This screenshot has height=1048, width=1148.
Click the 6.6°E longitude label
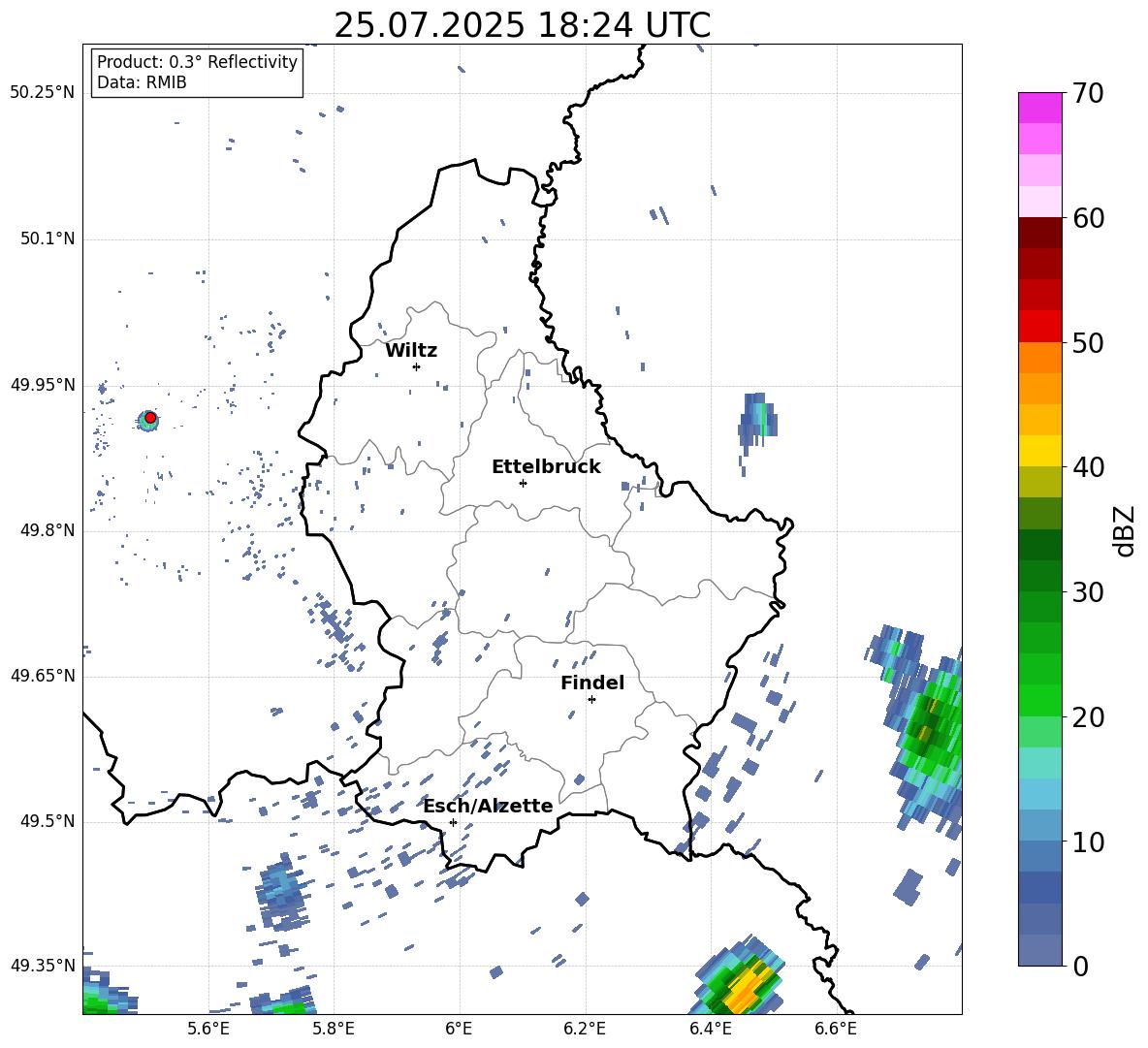[x=836, y=1029]
